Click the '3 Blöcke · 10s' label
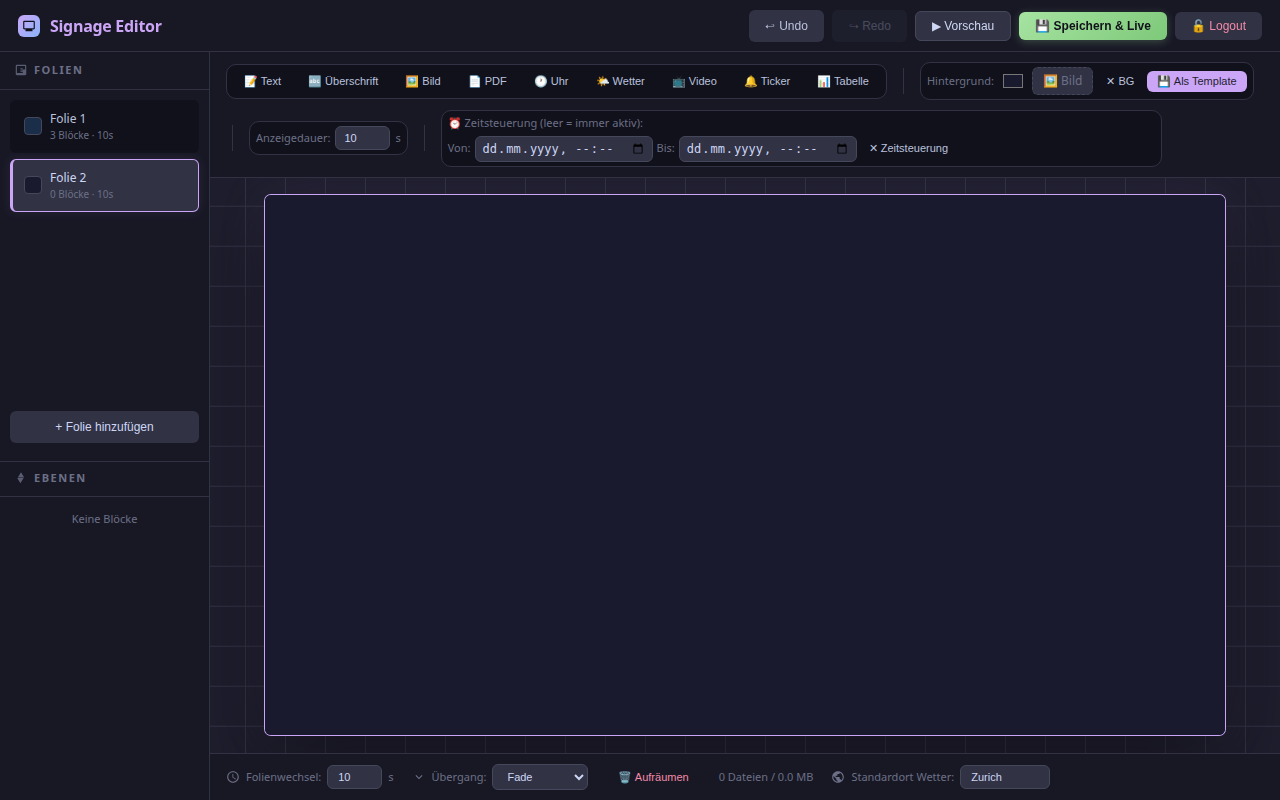The height and width of the screenshot is (800, 1280). (x=81, y=135)
